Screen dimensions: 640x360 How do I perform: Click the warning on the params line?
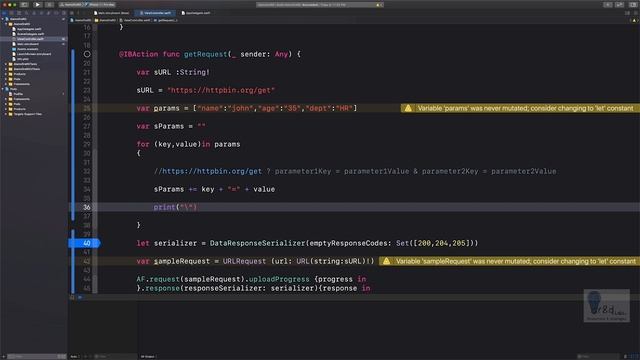point(520,108)
